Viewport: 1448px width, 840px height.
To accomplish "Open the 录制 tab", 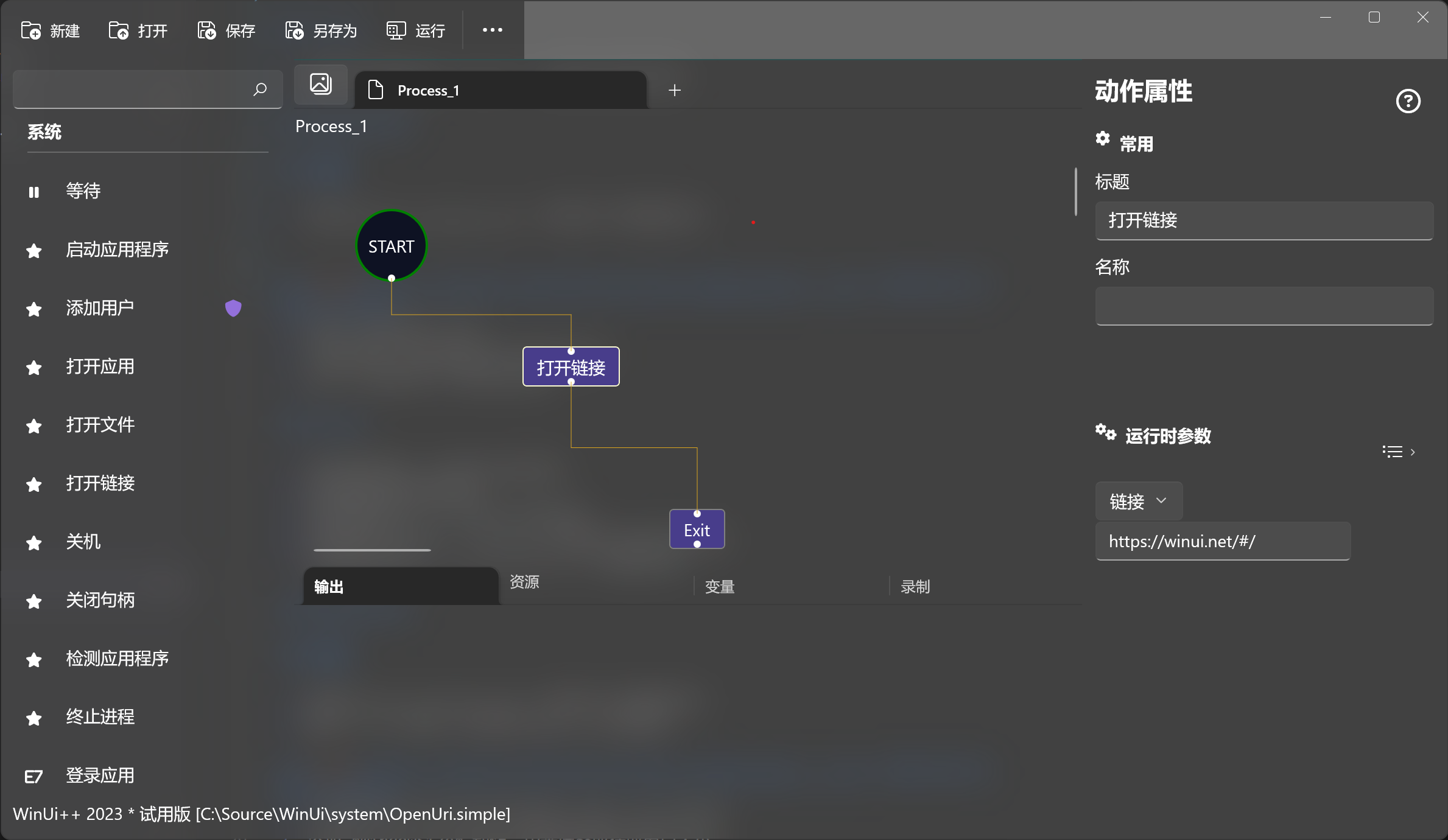I will click(x=915, y=587).
